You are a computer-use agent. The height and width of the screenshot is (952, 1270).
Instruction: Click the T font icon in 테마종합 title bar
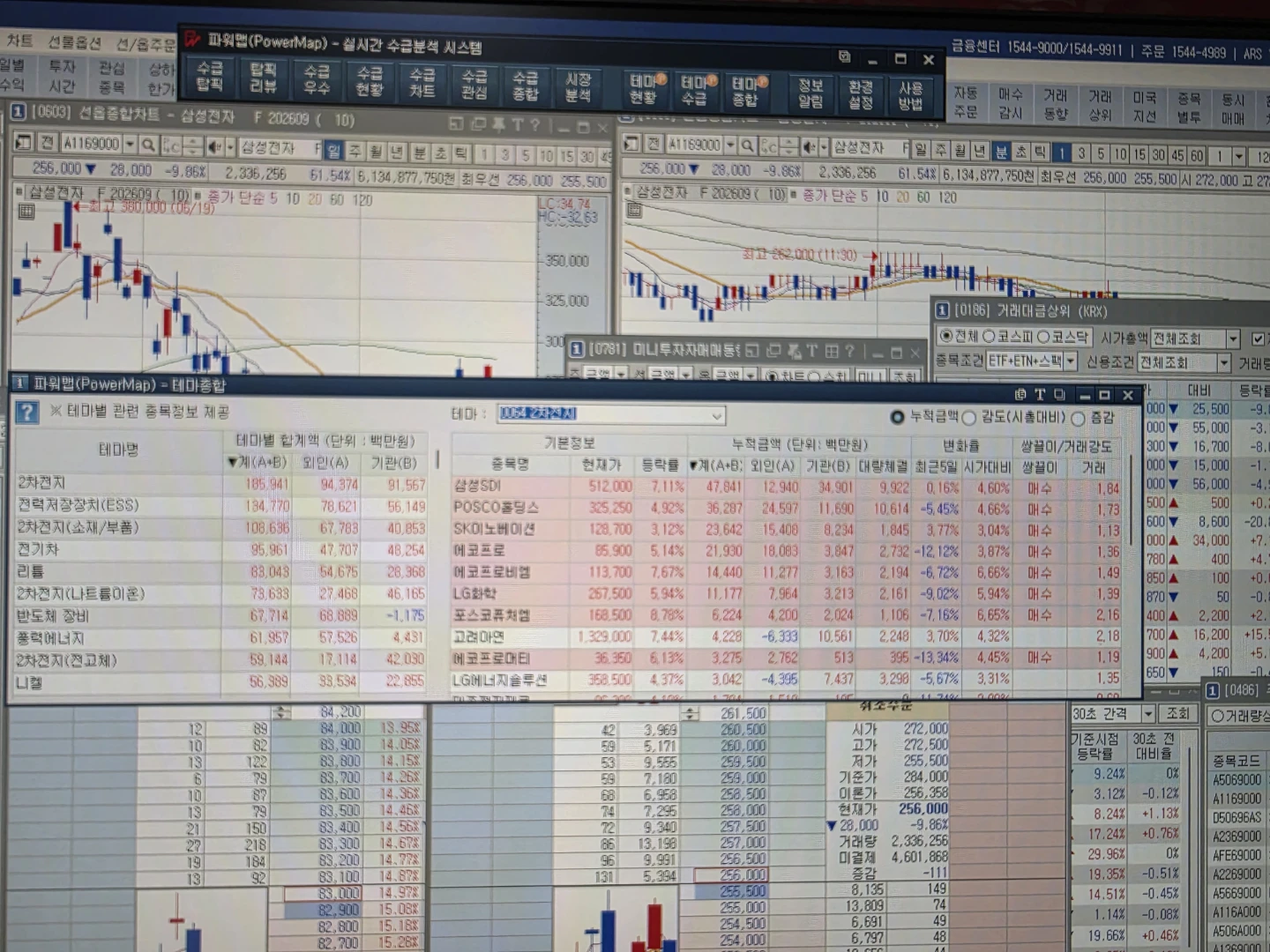click(1040, 394)
